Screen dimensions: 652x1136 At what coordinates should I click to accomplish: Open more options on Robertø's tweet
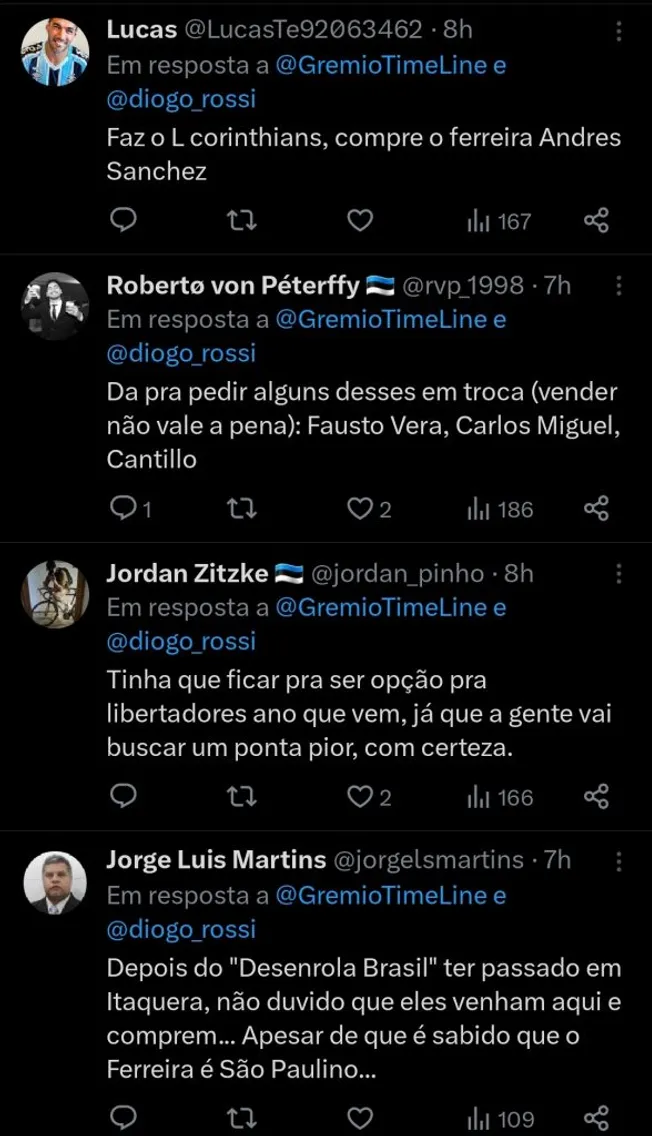(617, 285)
